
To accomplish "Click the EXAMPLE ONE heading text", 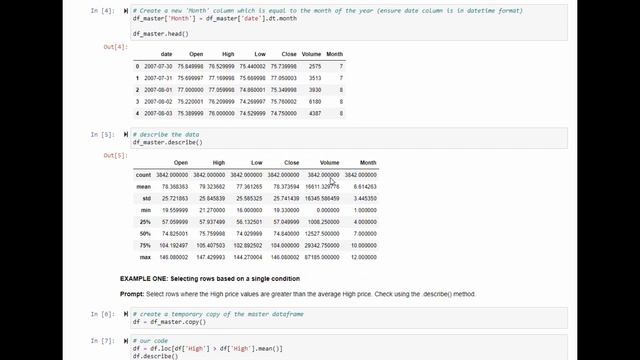I will (x=210, y=278).
